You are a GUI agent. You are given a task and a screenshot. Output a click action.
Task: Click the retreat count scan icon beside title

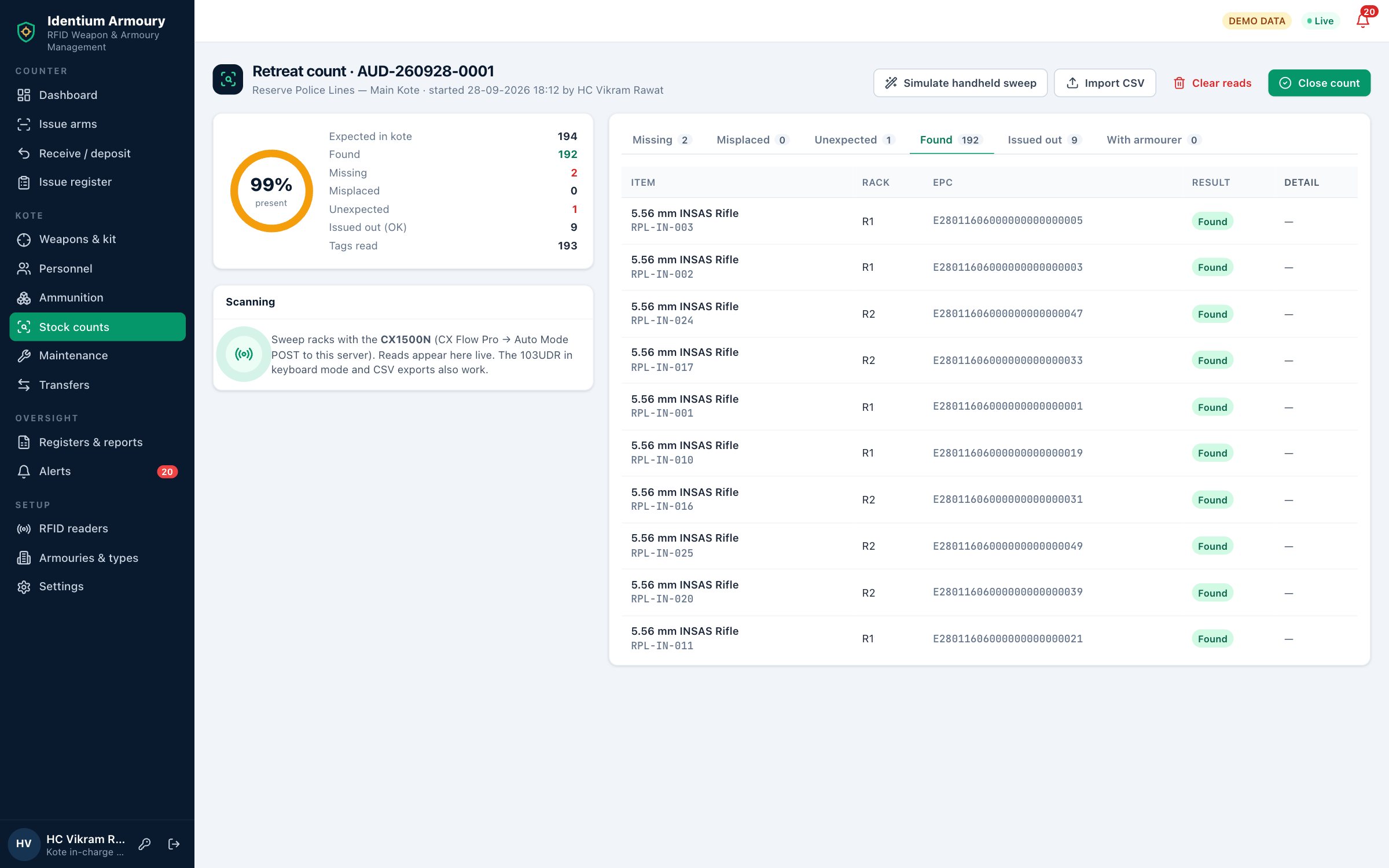click(228, 79)
